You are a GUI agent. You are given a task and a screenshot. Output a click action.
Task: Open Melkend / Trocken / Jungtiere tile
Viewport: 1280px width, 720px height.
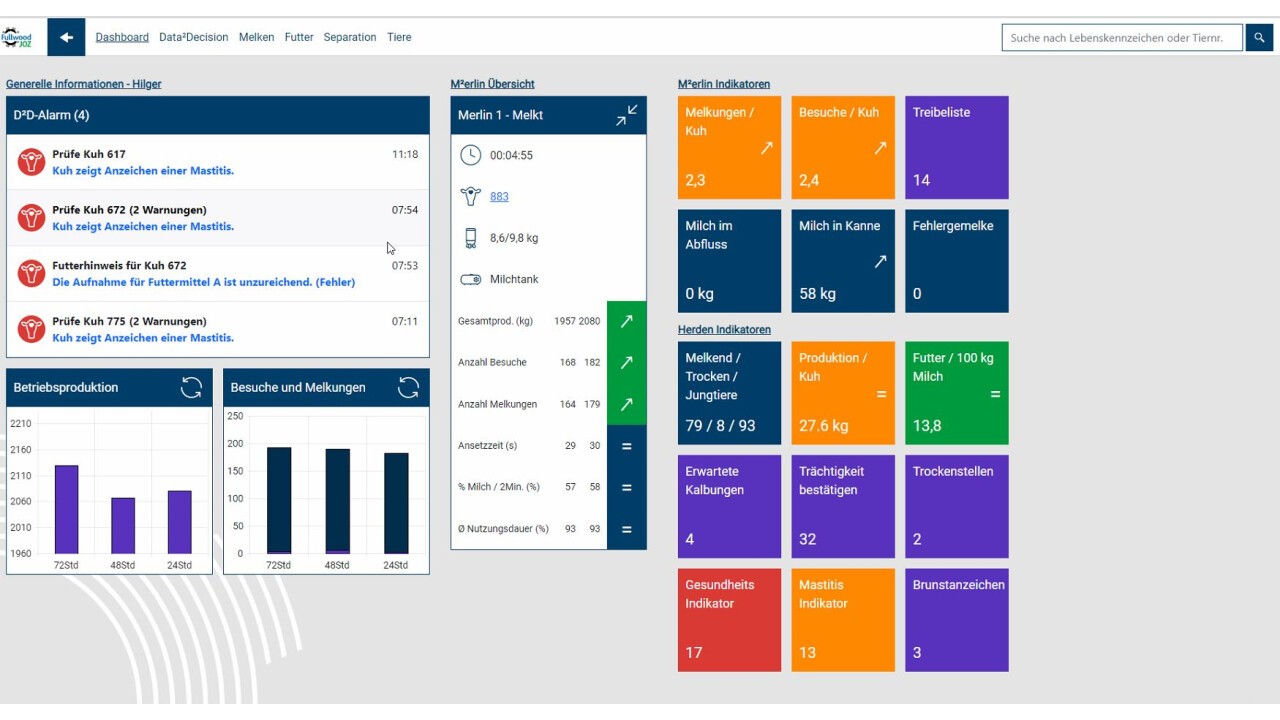tap(729, 393)
